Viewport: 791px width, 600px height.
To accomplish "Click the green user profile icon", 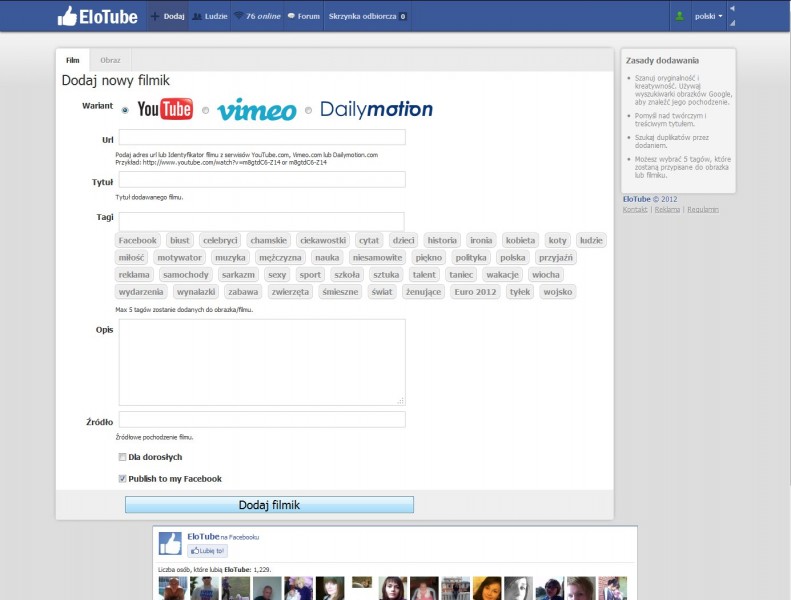I will click(x=680, y=17).
